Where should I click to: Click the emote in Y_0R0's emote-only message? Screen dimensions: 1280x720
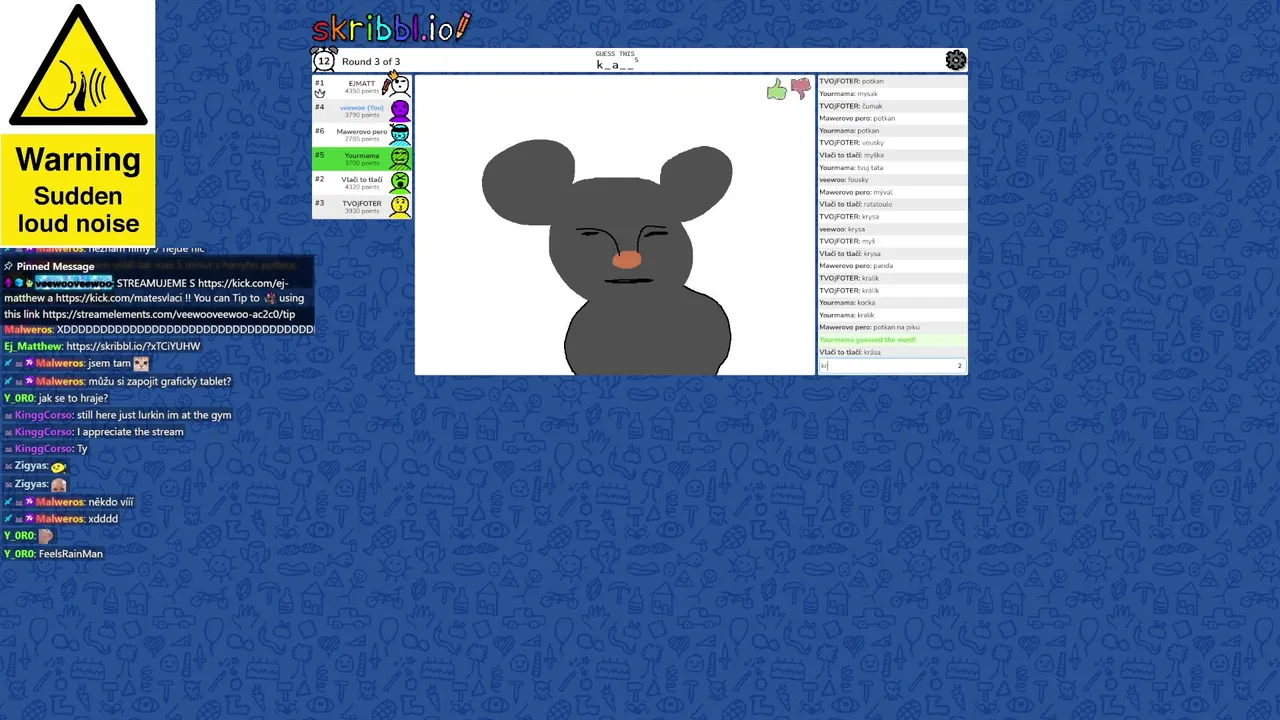[45, 535]
